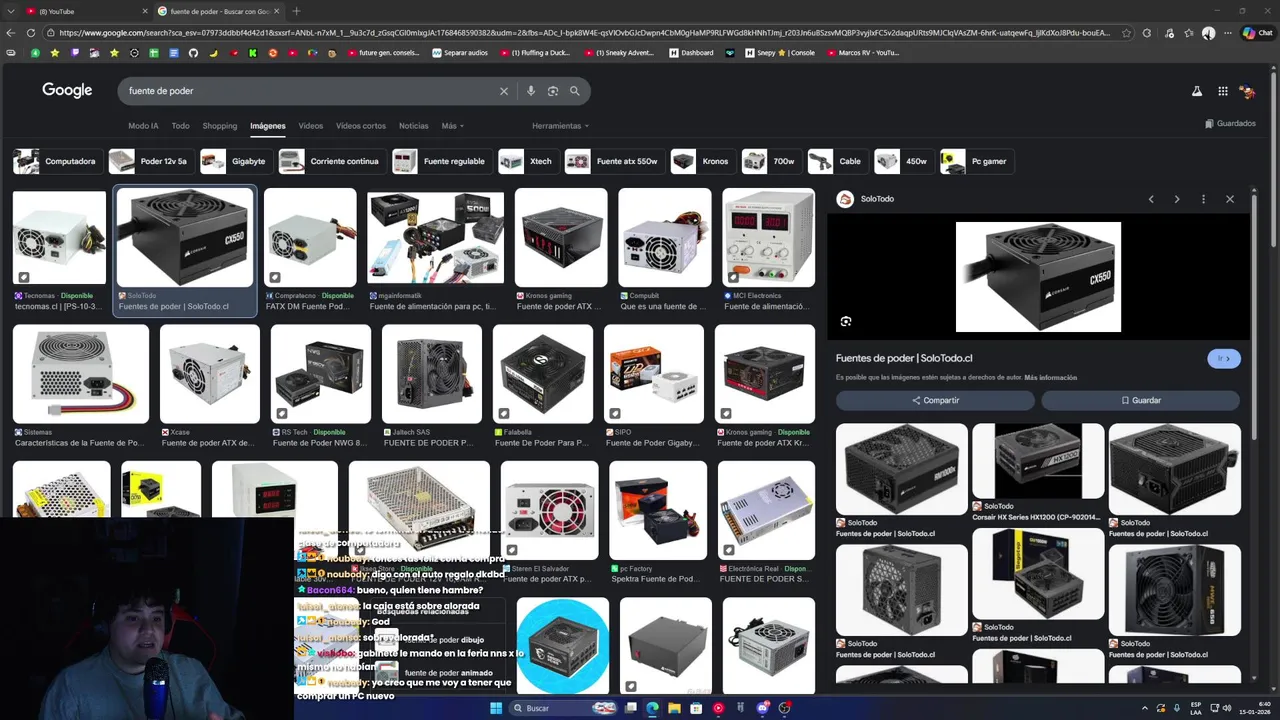The width and height of the screenshot is (1280, 720).
Task: Open File Explorer from the taskbar
Action: pyautogui.click(x=674, y=708)
